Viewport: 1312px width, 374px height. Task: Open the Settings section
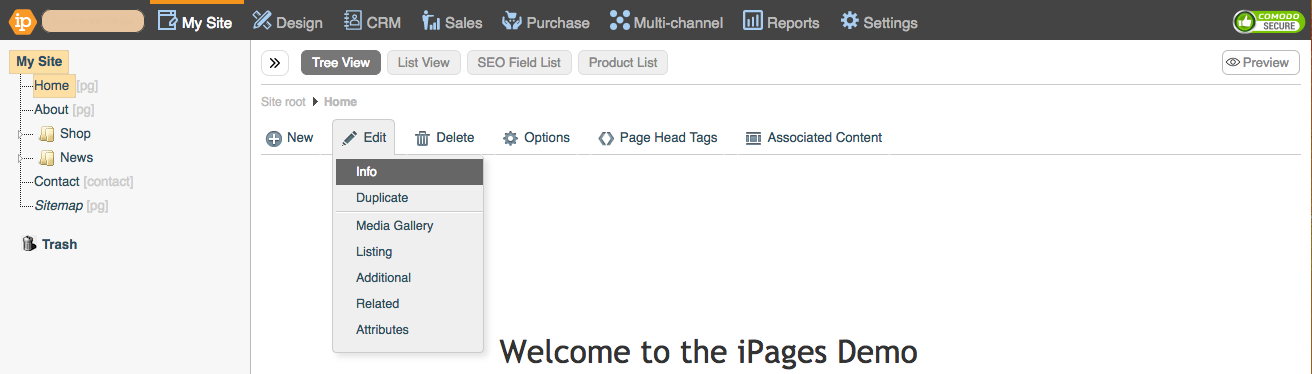pyautogui.click(x=879, y=22)
